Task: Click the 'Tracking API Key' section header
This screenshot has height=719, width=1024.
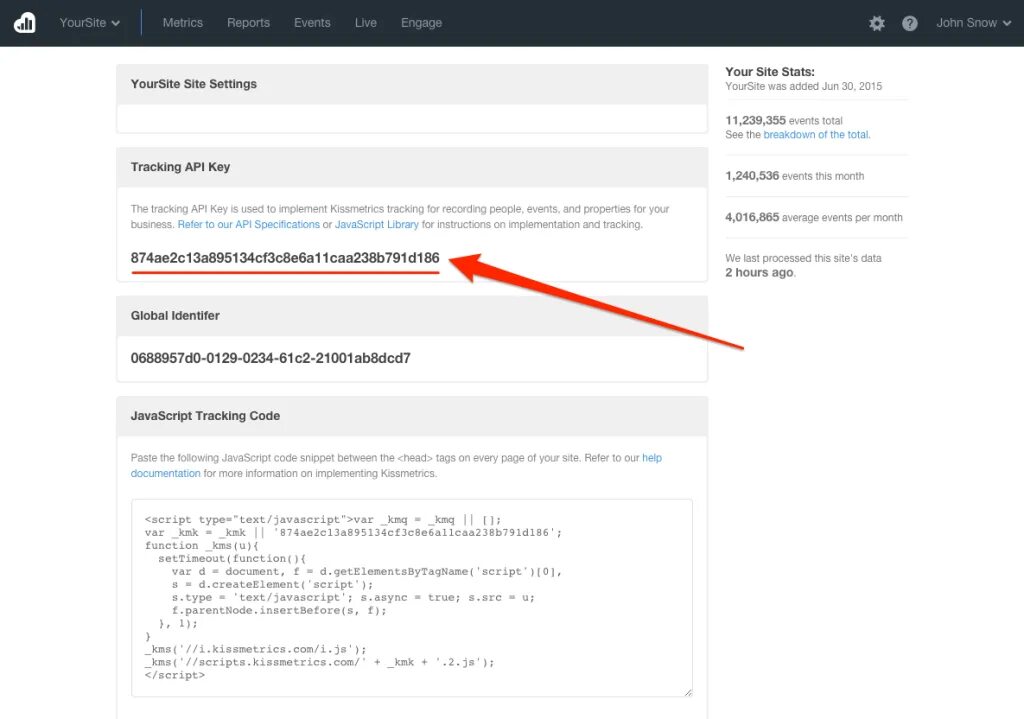Action: [x=180, y=167]
